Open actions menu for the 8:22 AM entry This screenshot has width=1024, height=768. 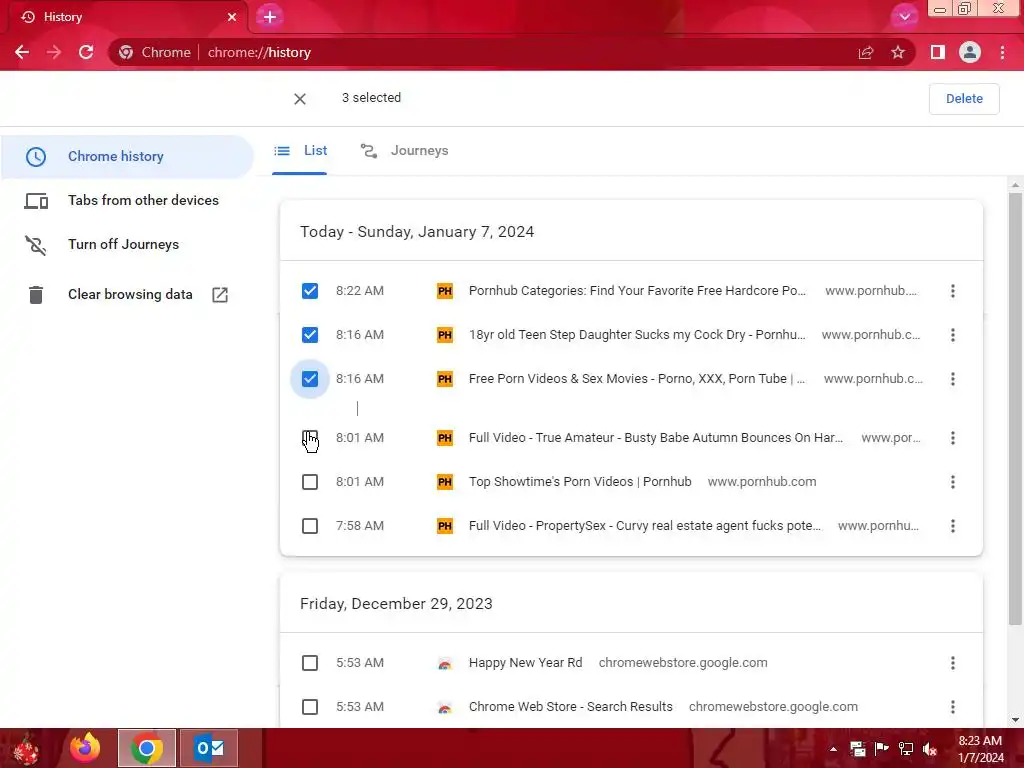coord(953,291)
